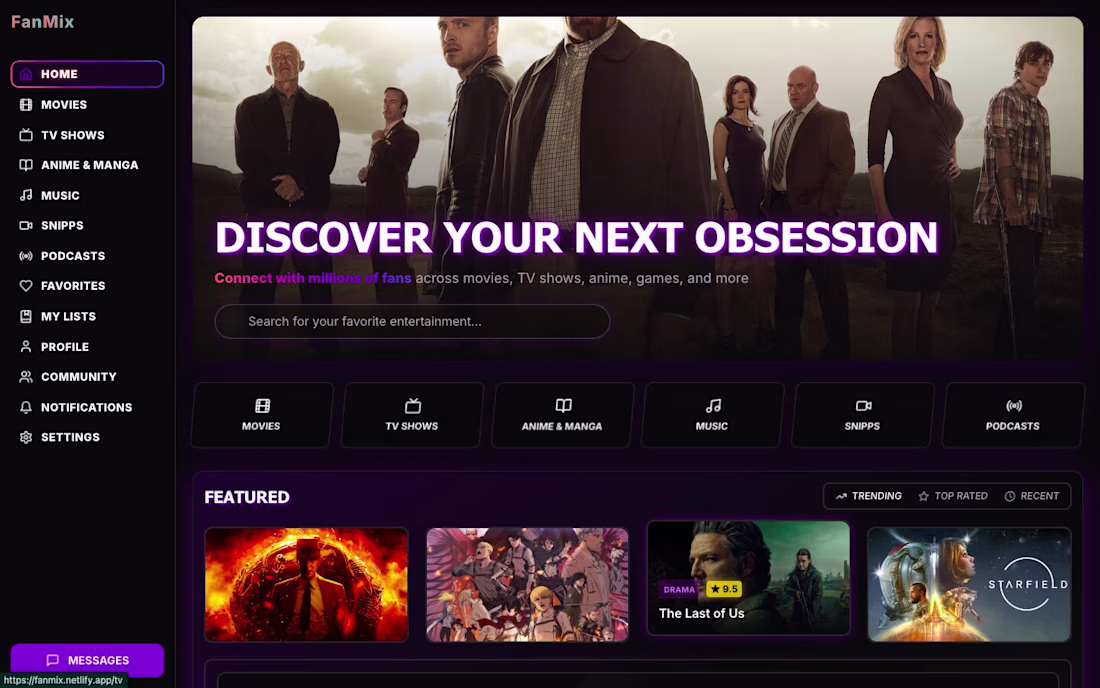This screenshot has height=688, width=1100.
Task: Click the TV Shows sidebar icon
Action: [x=26, y=135]
